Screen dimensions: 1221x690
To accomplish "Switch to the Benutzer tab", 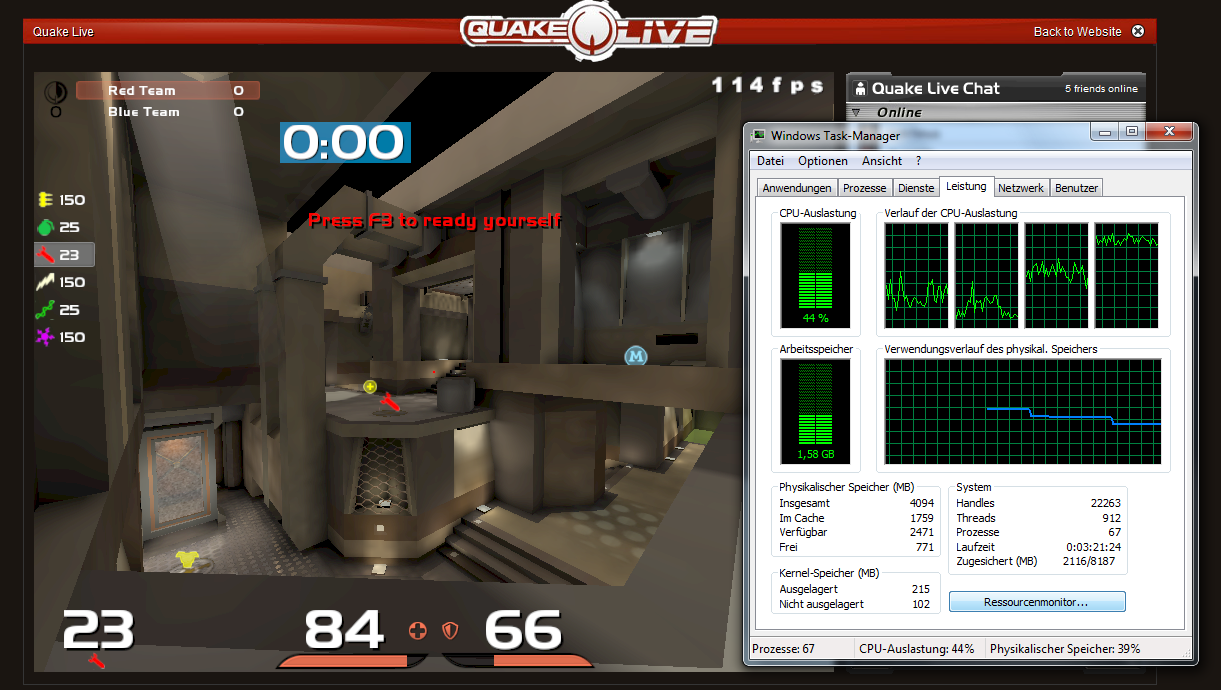I will click(x=1076, y=188).
